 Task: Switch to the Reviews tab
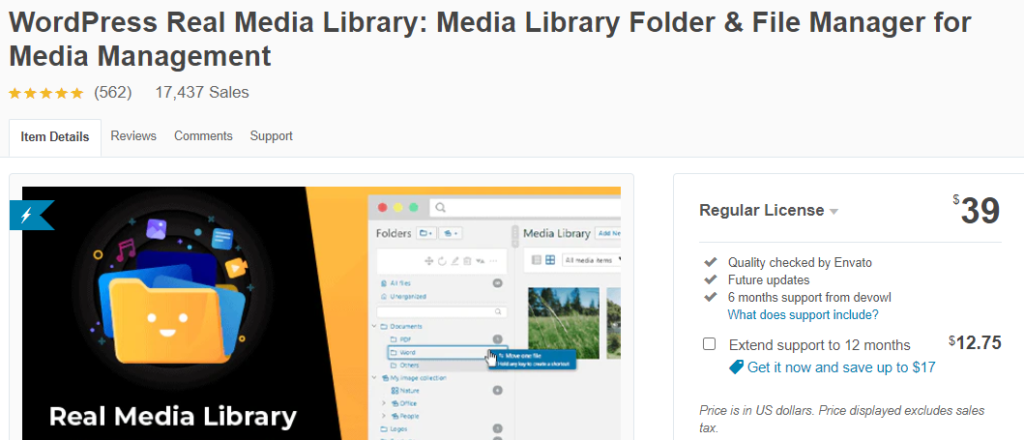click(x=133, y=136)
